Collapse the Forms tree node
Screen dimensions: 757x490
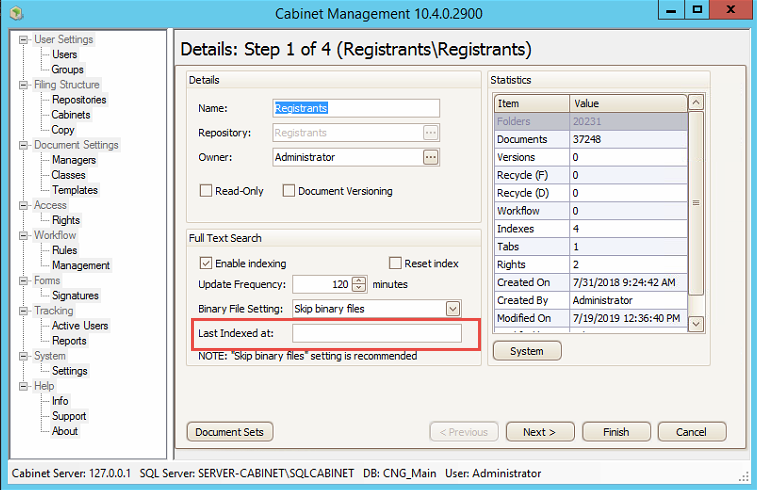coord(23,281)
